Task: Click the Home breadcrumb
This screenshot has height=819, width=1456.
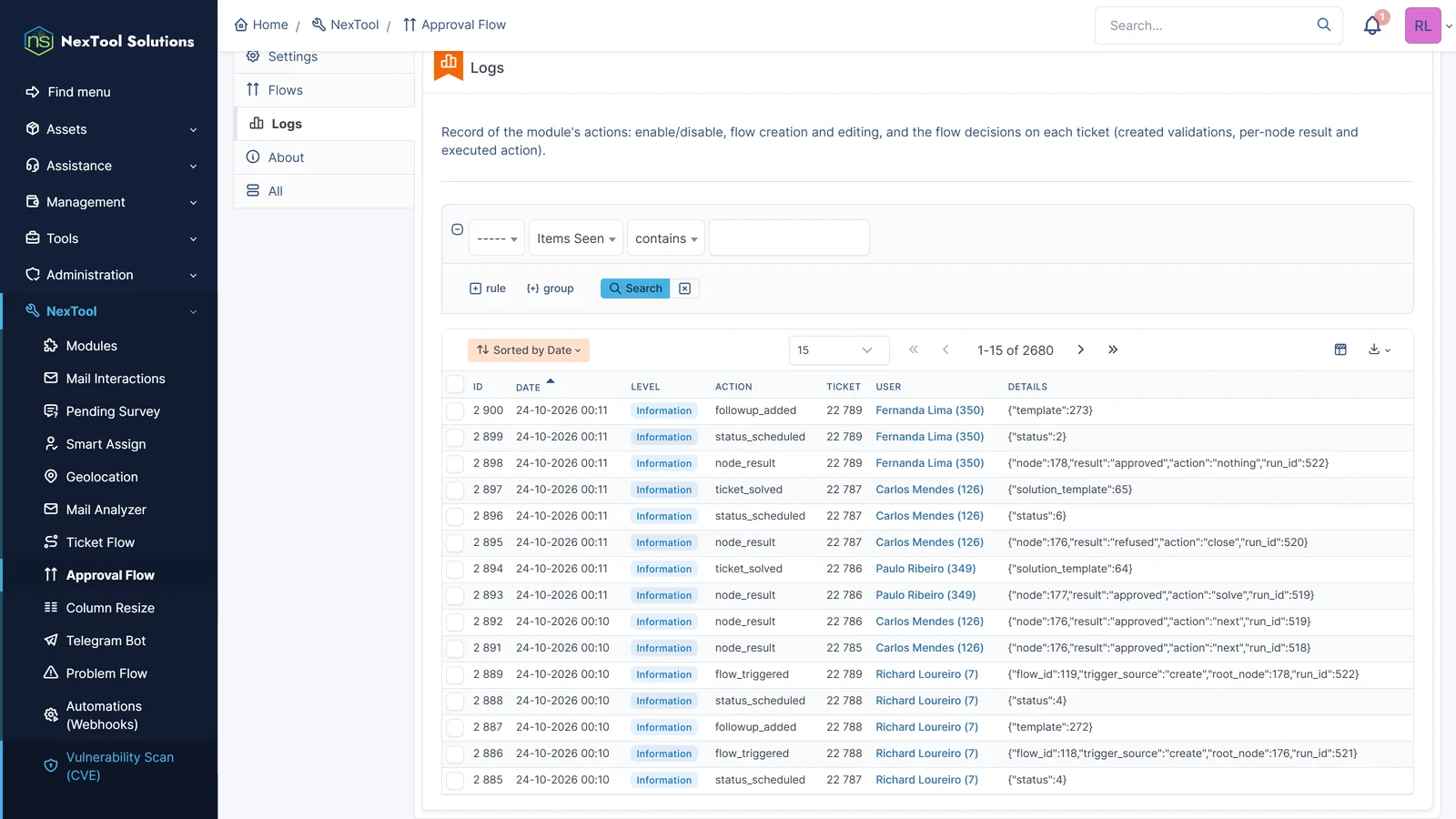Action: [261, 25]
